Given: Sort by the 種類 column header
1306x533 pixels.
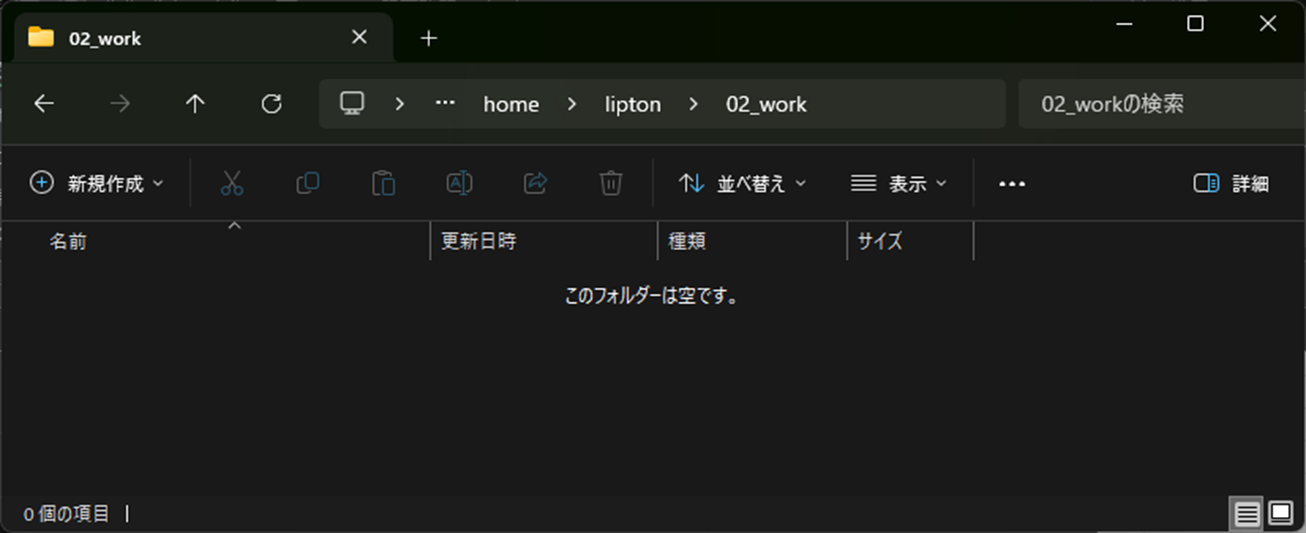Looking at the screenshot, I should pos(688,241).
